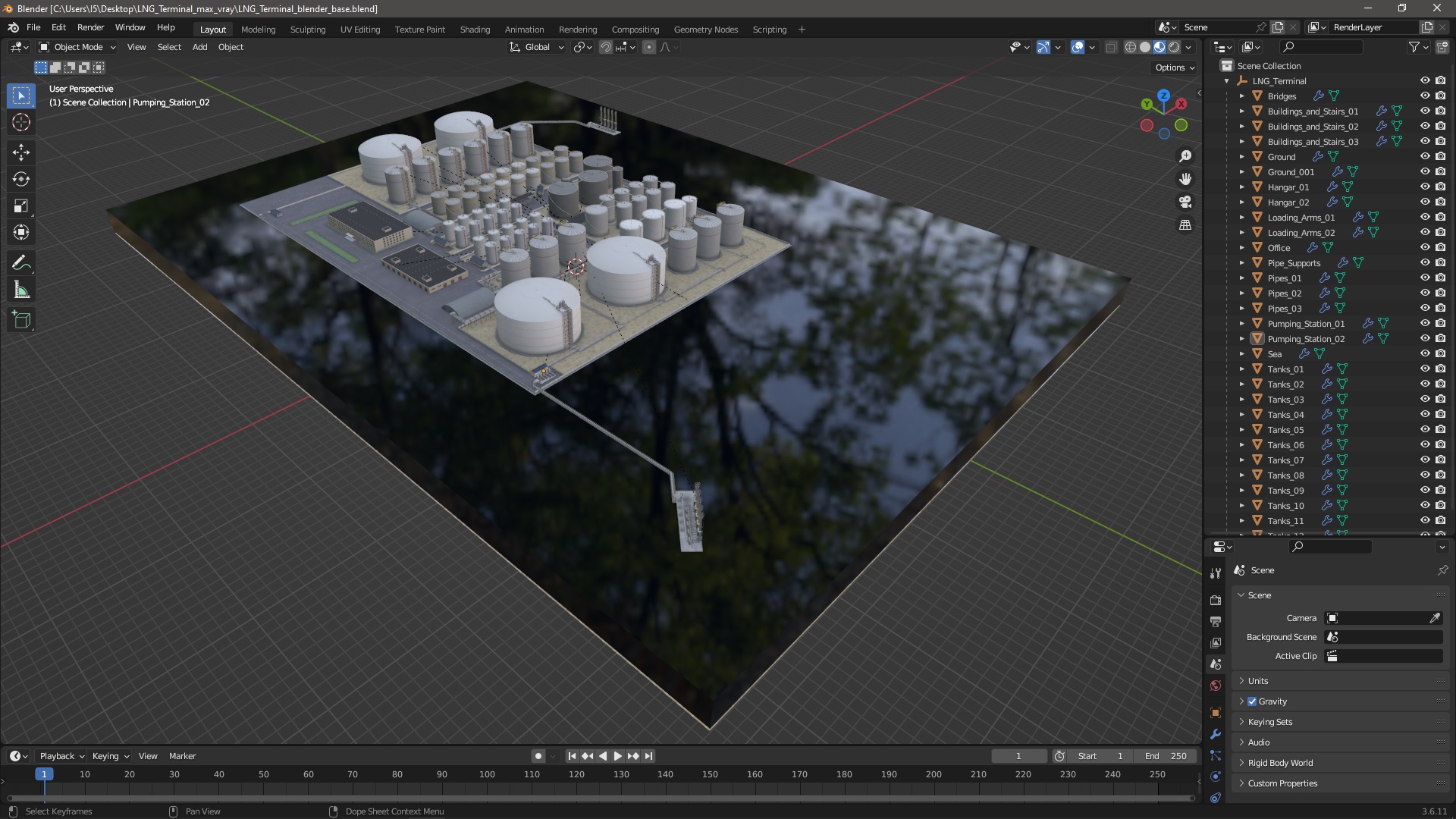Screen dimensions: 1456x819
Task: Toggle visibility of Sea object
Action: click(1425, 353)
